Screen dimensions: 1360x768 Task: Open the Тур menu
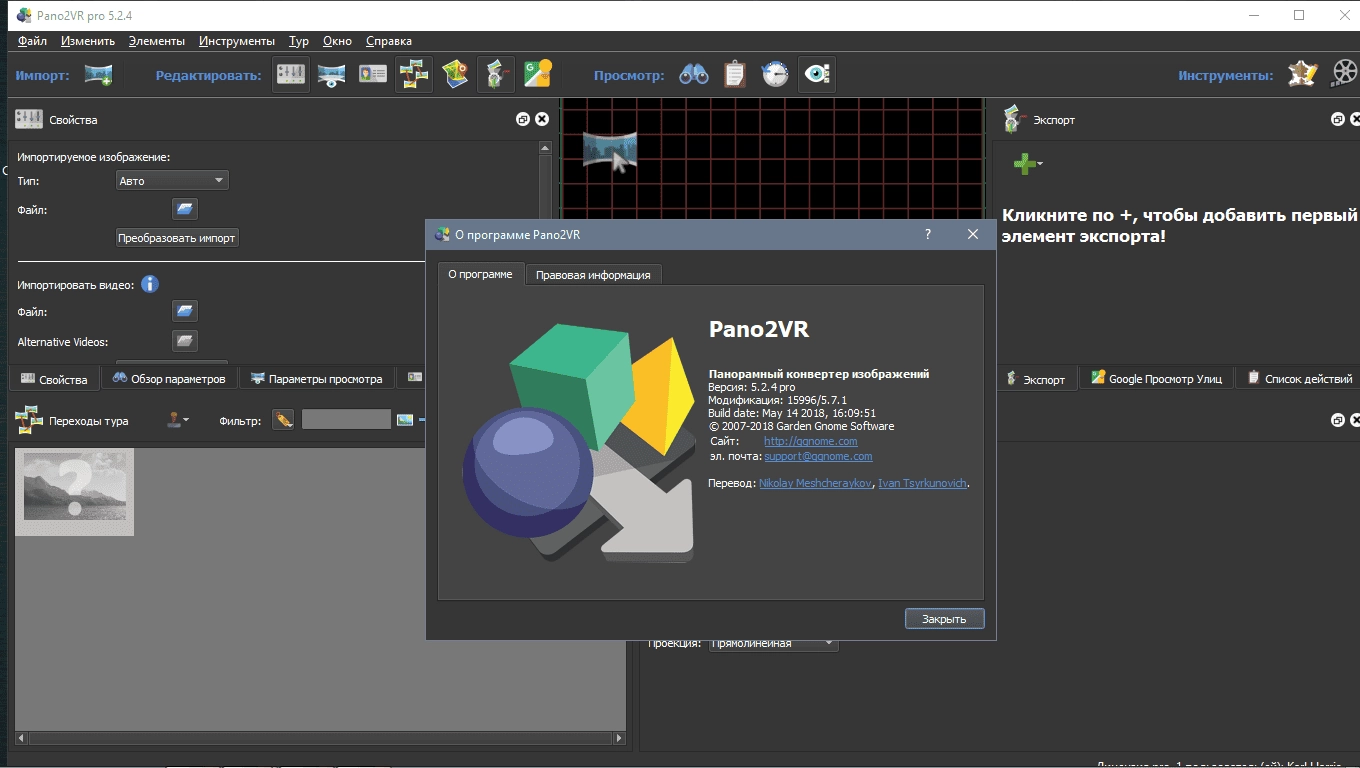(x=298, y=41)
